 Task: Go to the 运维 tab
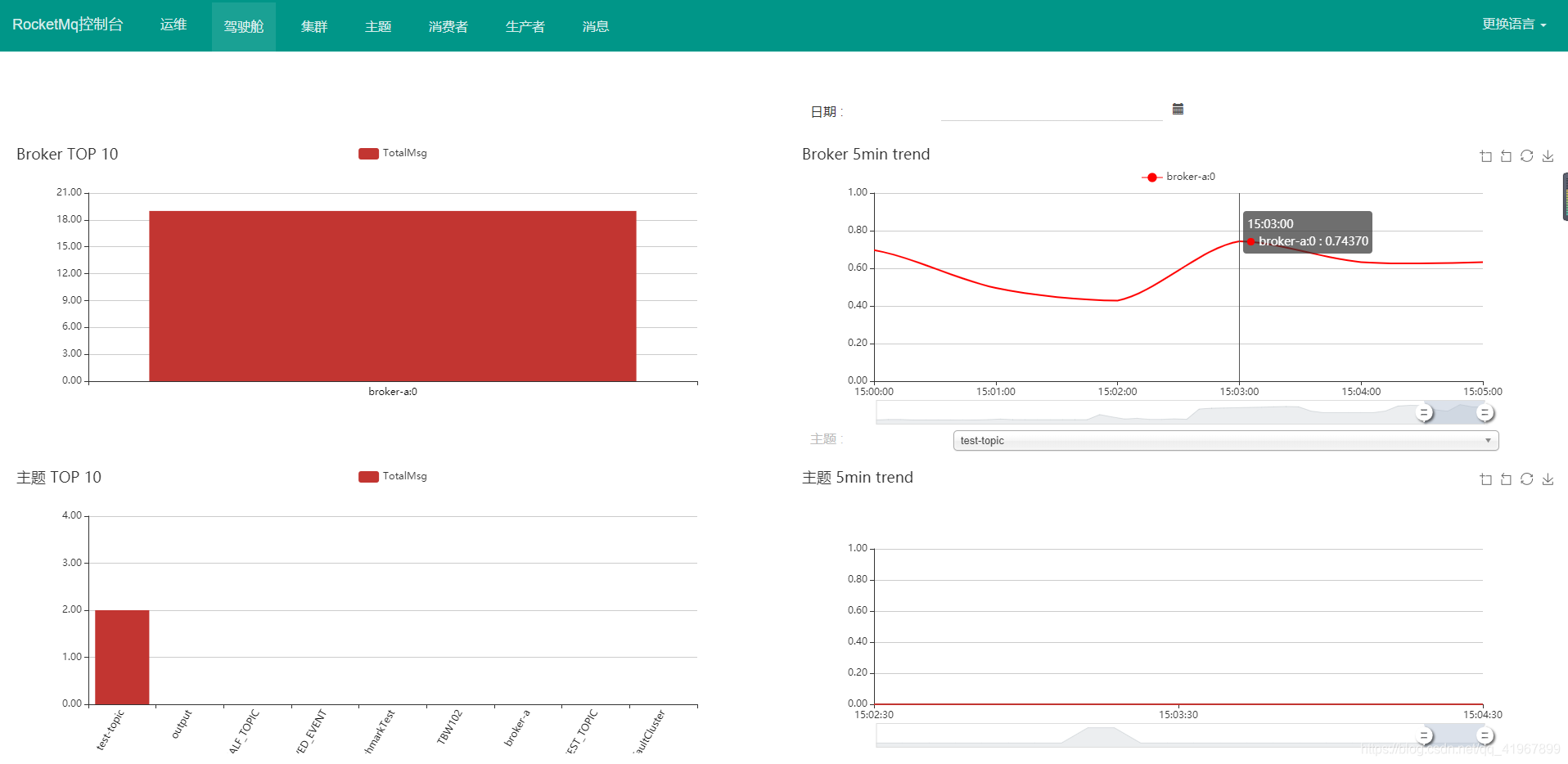173,25
